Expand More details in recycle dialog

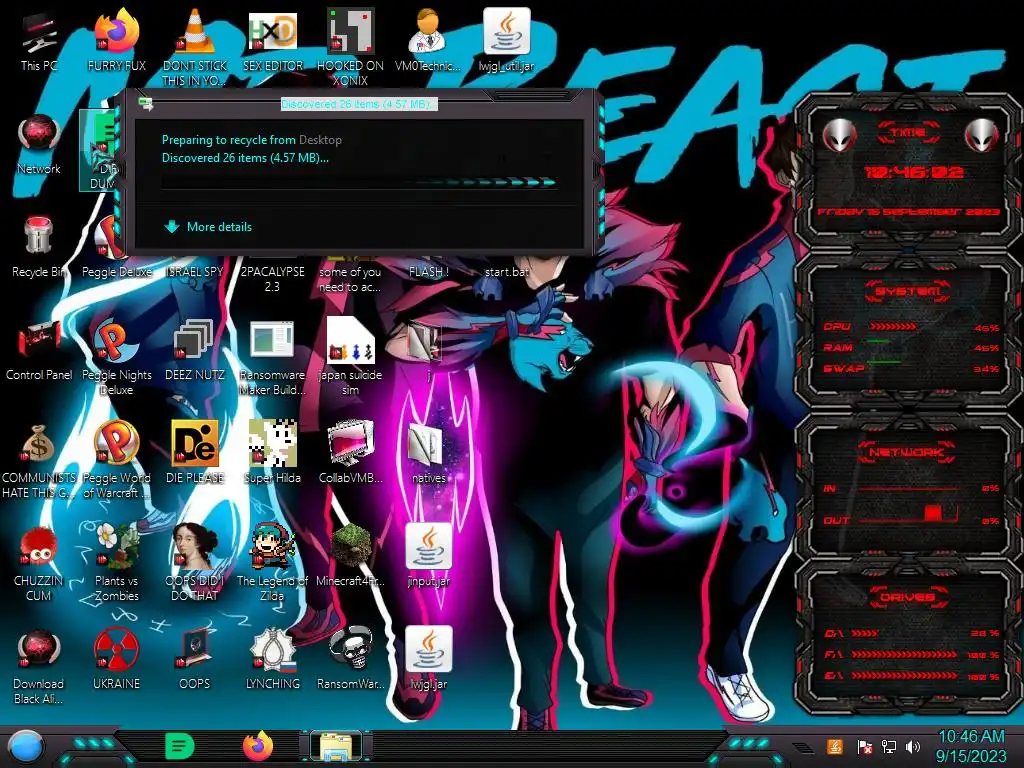pyautogui.click(x=208, y=227)
